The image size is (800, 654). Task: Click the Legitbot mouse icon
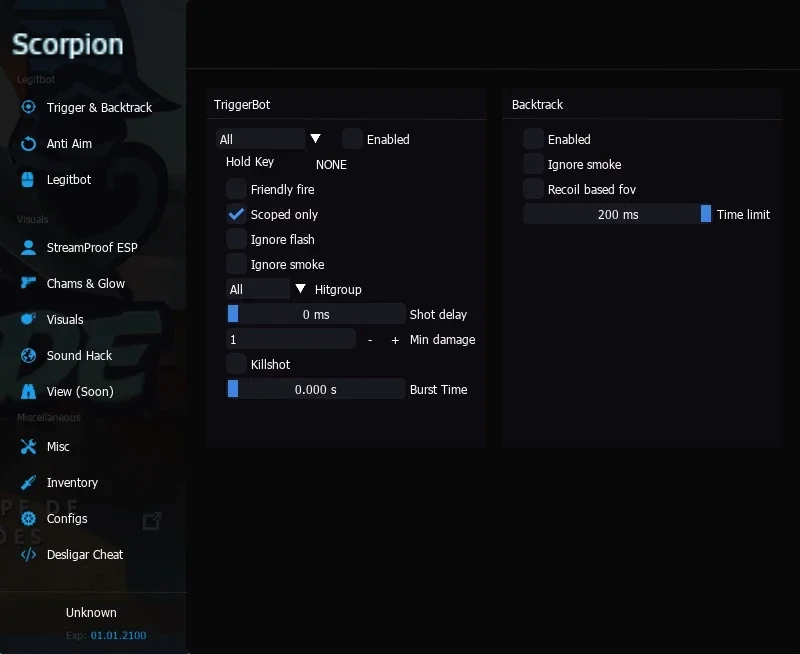click(x=28, y=180)
